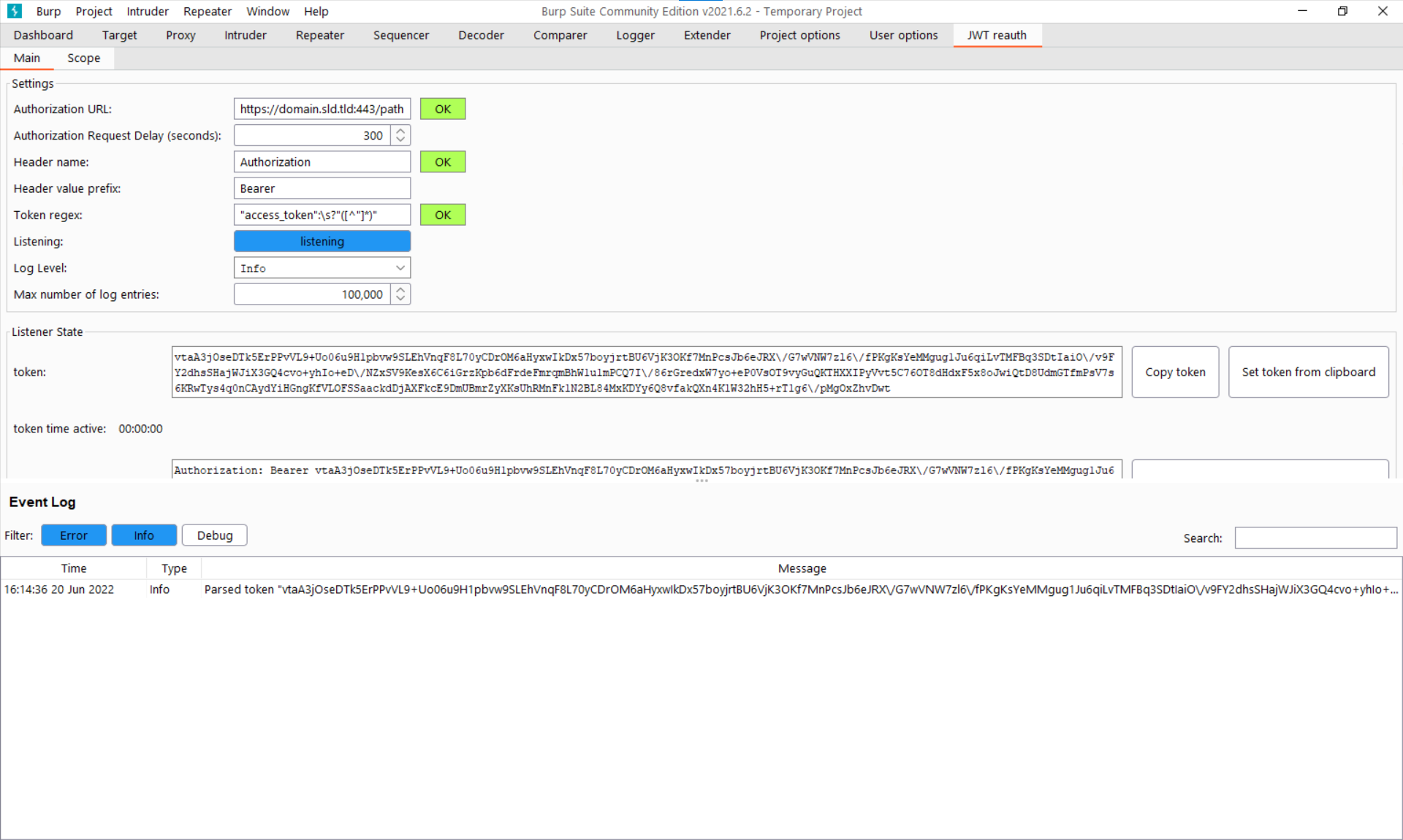Click the Scope tab
Screen dimensions: 1403x840
pyautogui.click(x=83, y=58)
